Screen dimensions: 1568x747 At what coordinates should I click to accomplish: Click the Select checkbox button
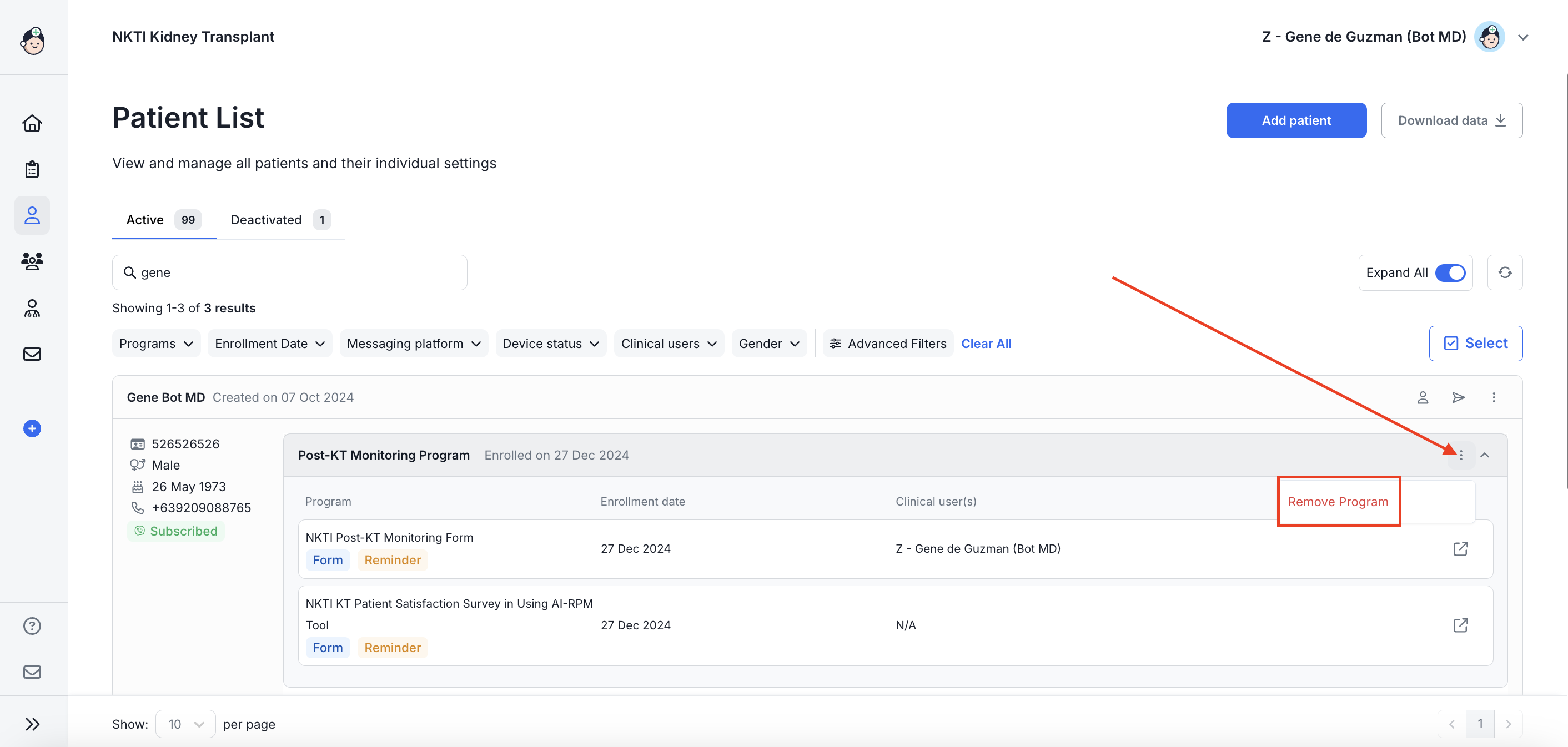[x=1475, y=343]
